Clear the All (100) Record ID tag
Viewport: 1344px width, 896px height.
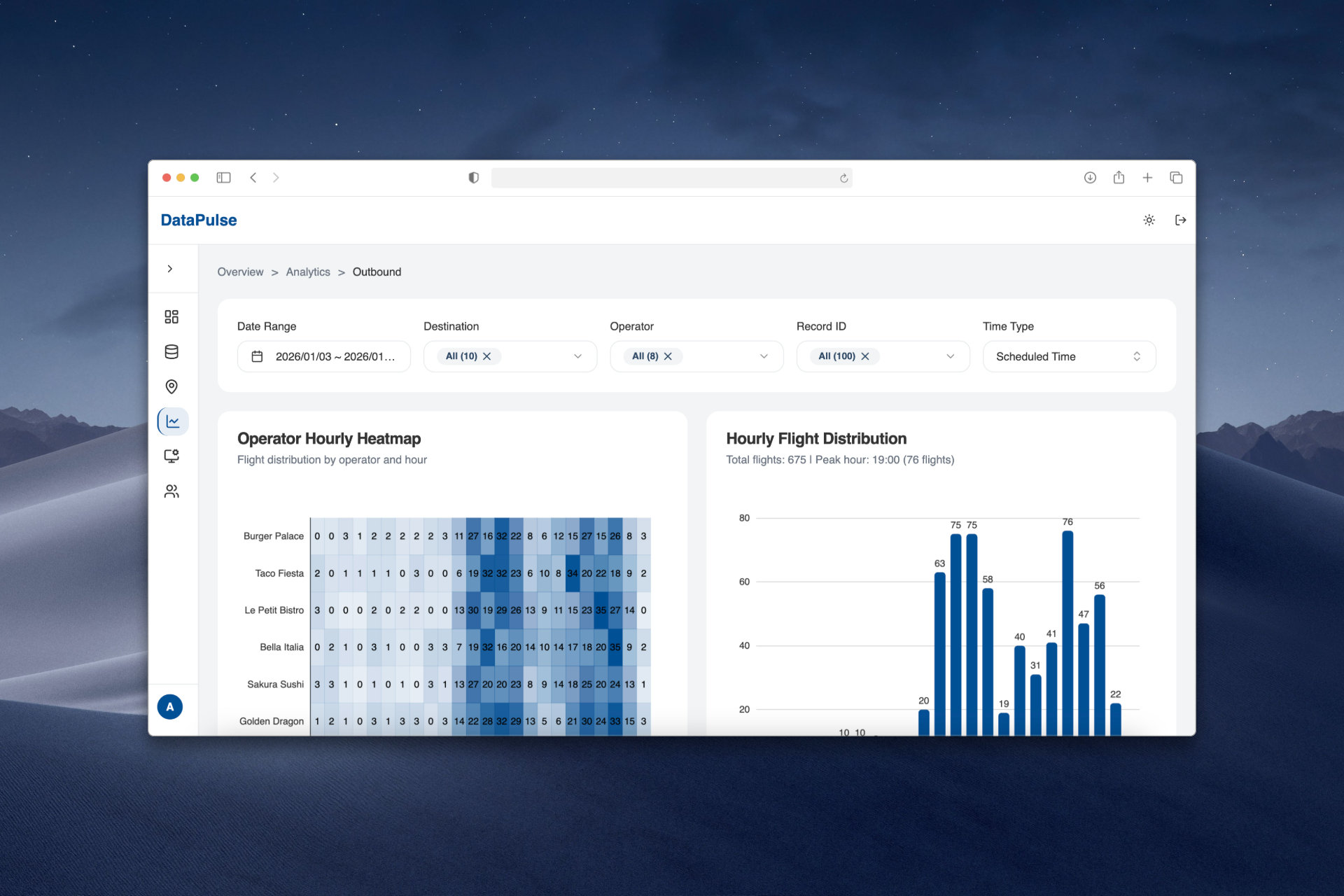coord(865,356)
